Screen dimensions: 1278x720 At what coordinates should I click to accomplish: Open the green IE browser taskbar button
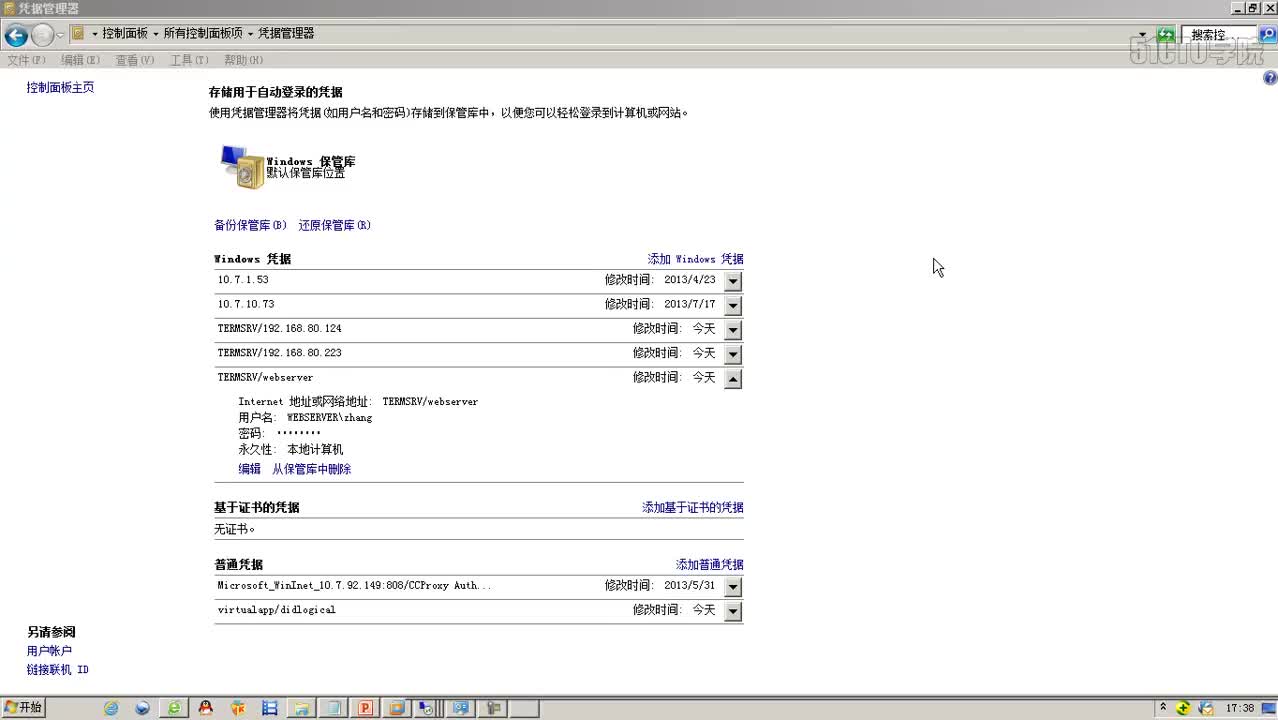(174, 708)
